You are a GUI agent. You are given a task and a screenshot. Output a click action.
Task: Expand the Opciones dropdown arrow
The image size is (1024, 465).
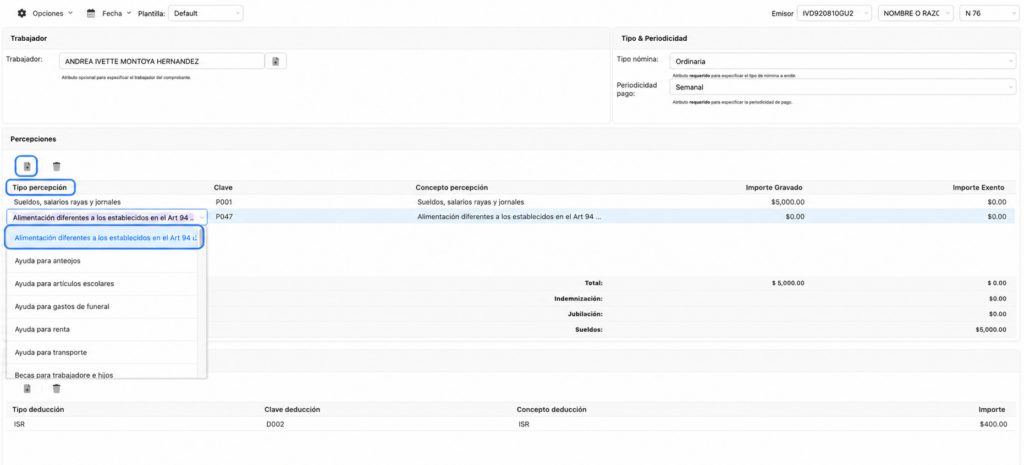[x=70, y=13]
